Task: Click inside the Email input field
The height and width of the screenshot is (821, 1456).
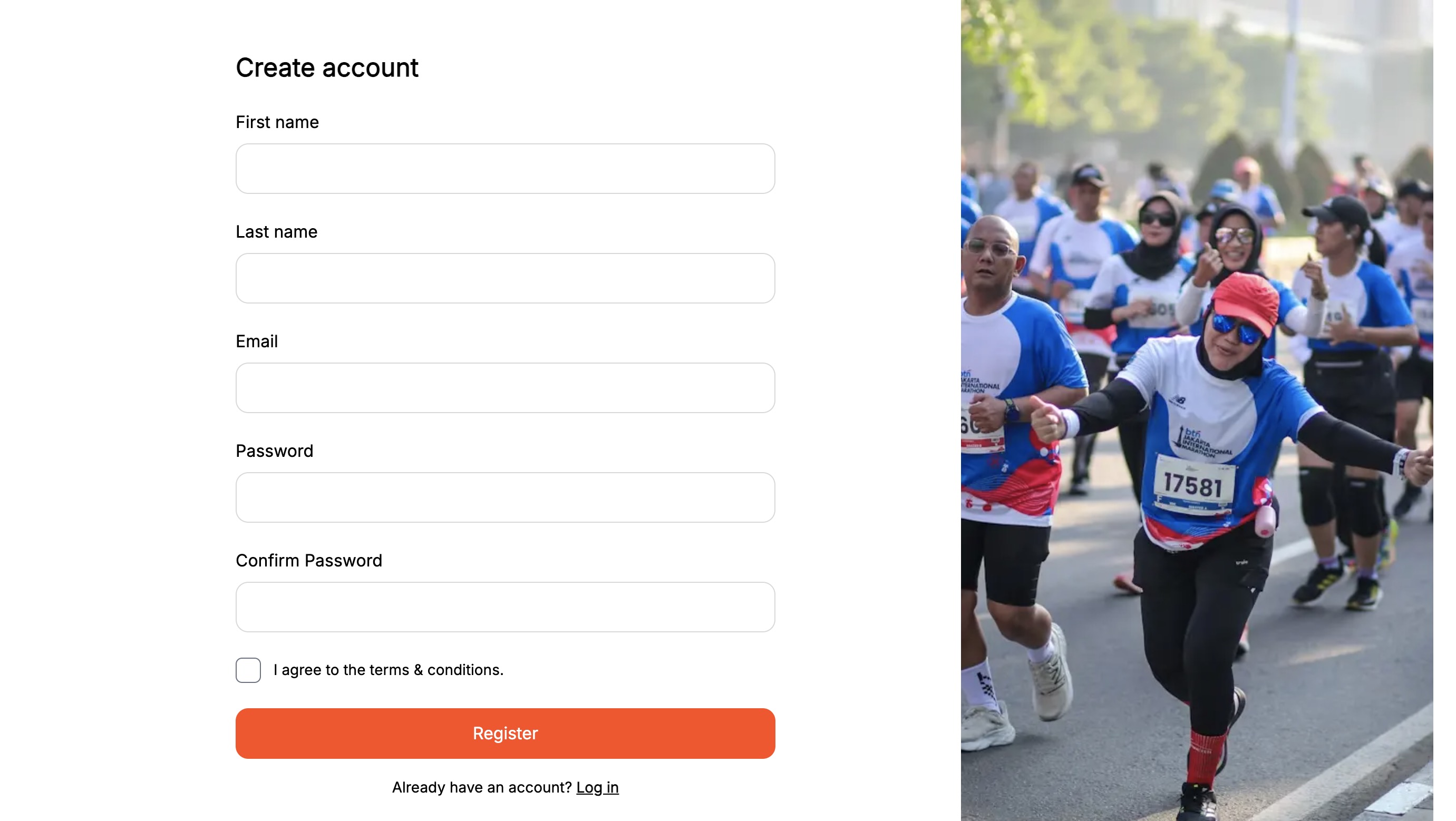Action: point(504,388)
